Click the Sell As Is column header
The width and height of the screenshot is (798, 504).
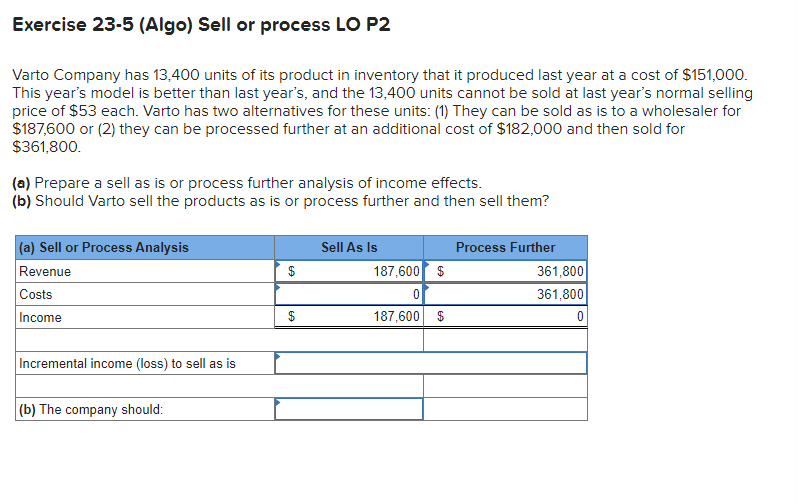tap(349, 247)
